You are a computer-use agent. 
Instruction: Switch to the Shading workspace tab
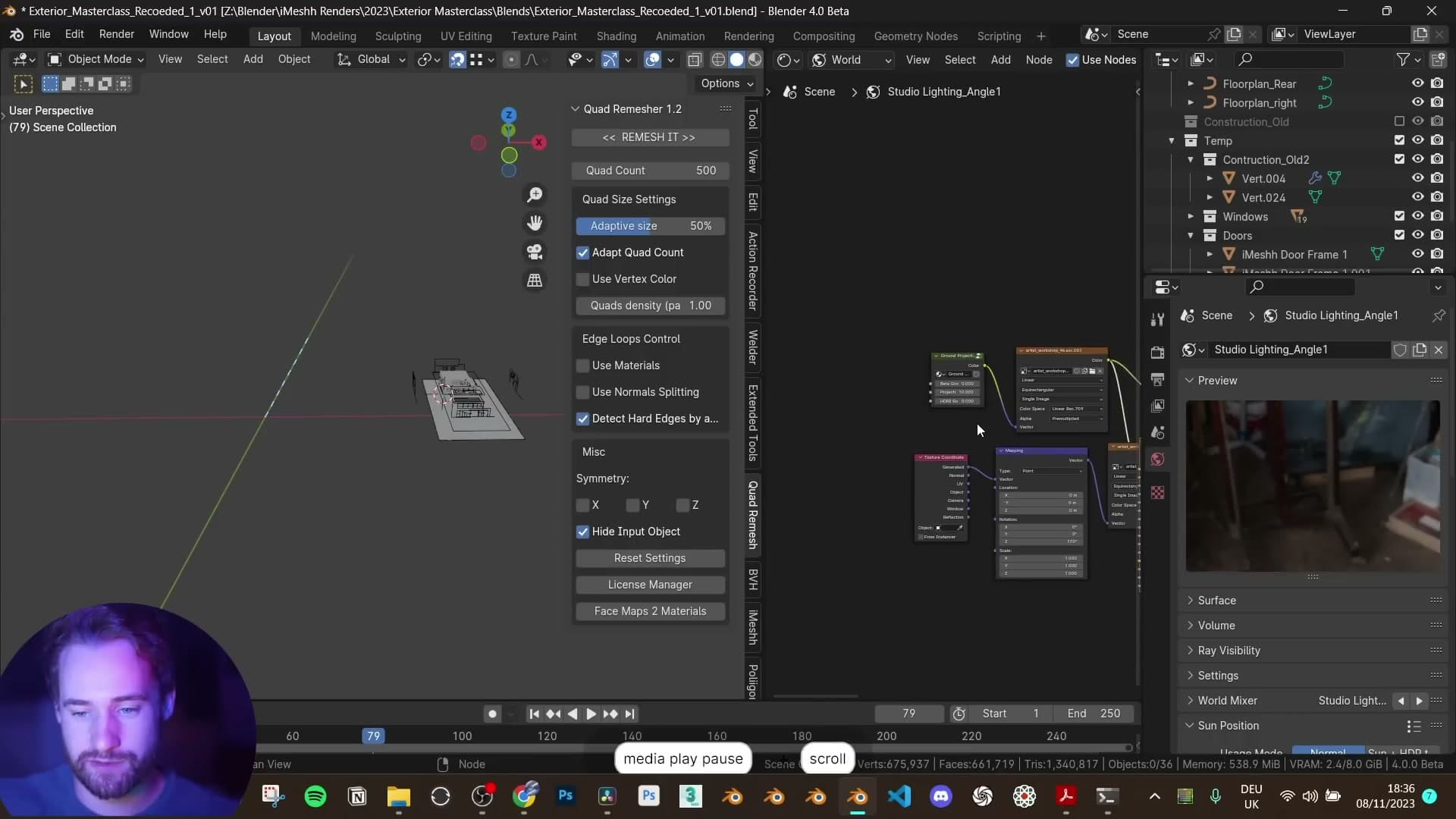coord(616,36)
